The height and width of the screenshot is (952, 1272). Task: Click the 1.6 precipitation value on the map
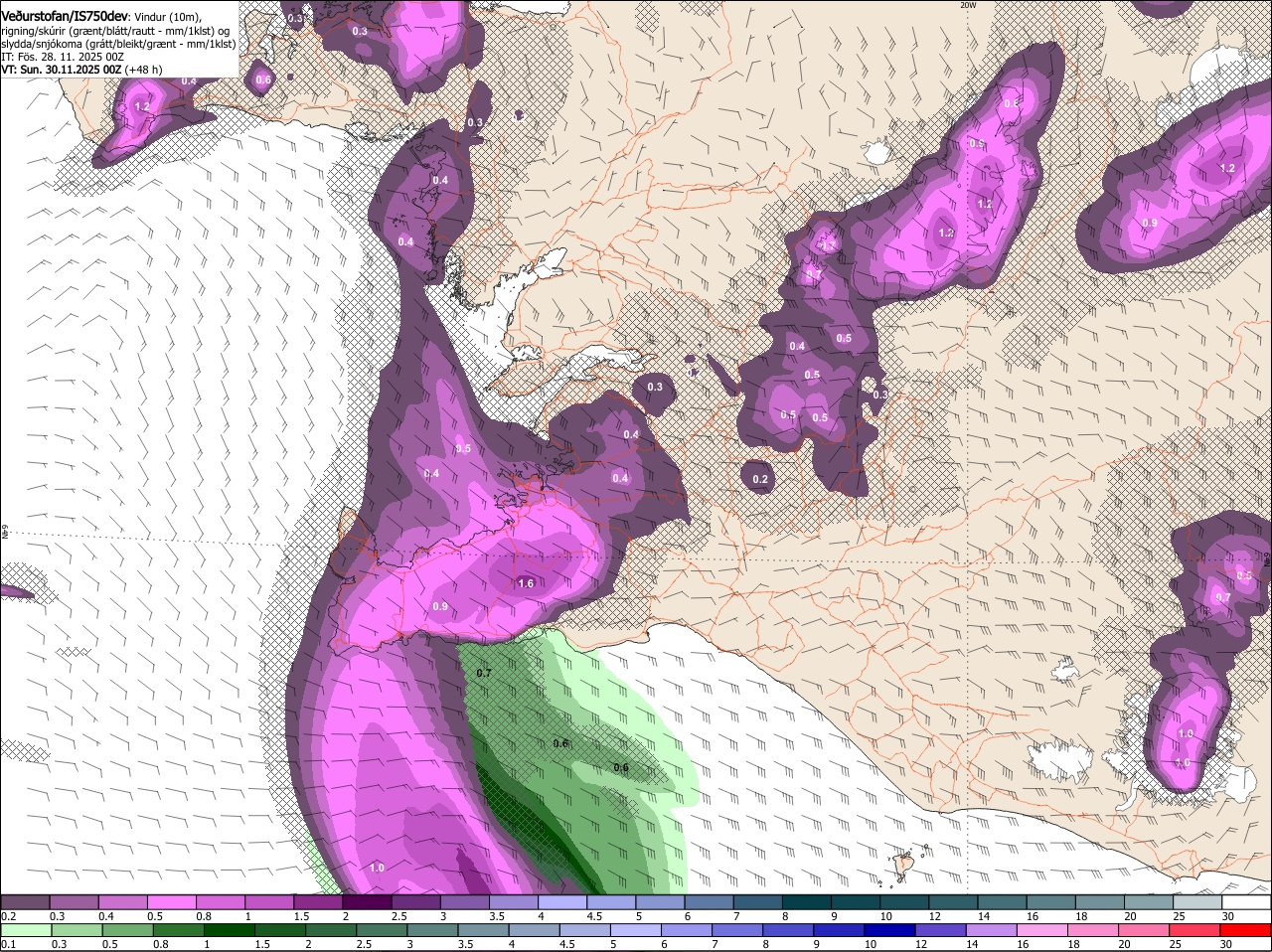tap(527, 583)
